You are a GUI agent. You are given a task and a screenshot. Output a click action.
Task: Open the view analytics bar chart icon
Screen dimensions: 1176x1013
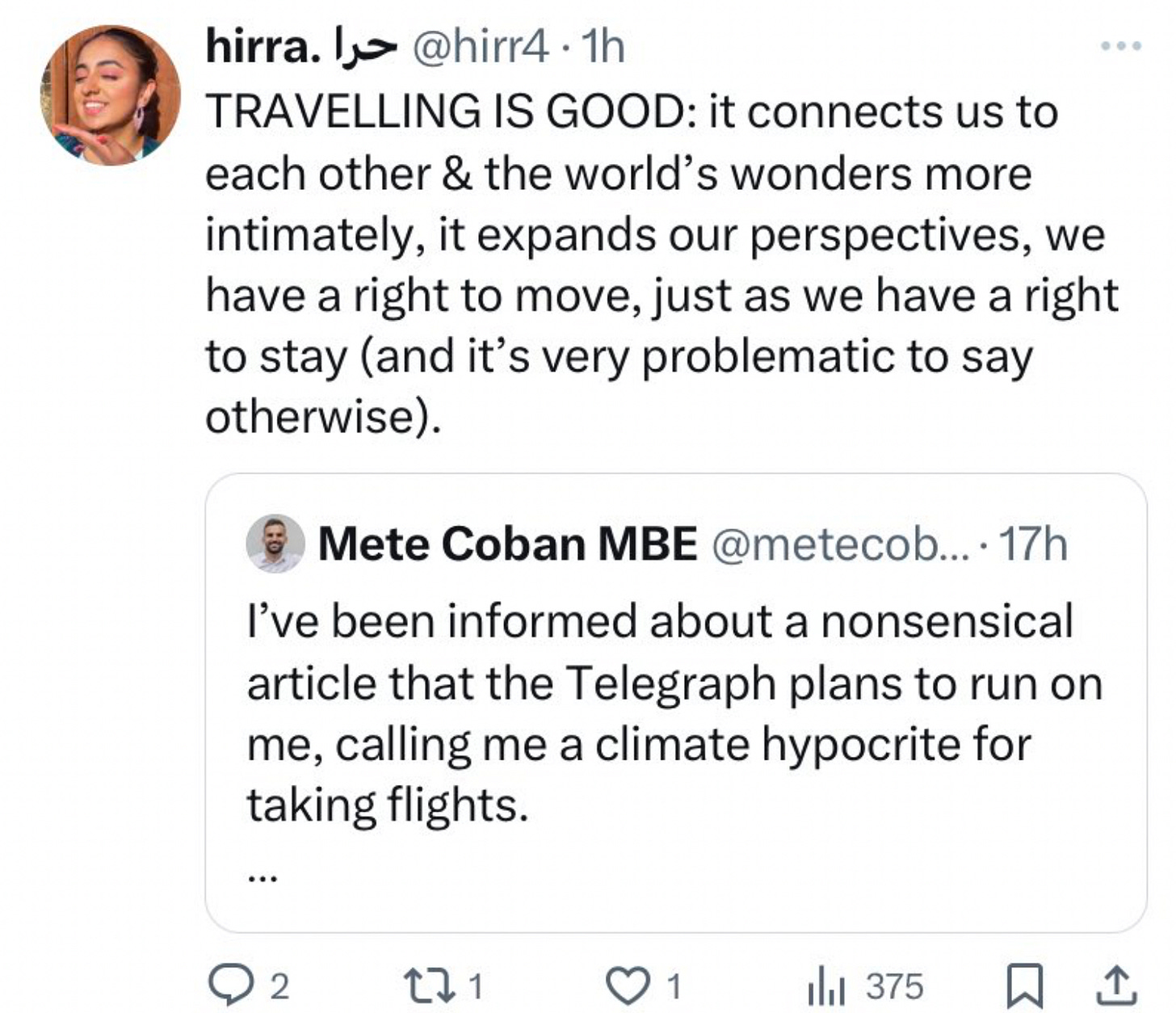tap(826, 986)
